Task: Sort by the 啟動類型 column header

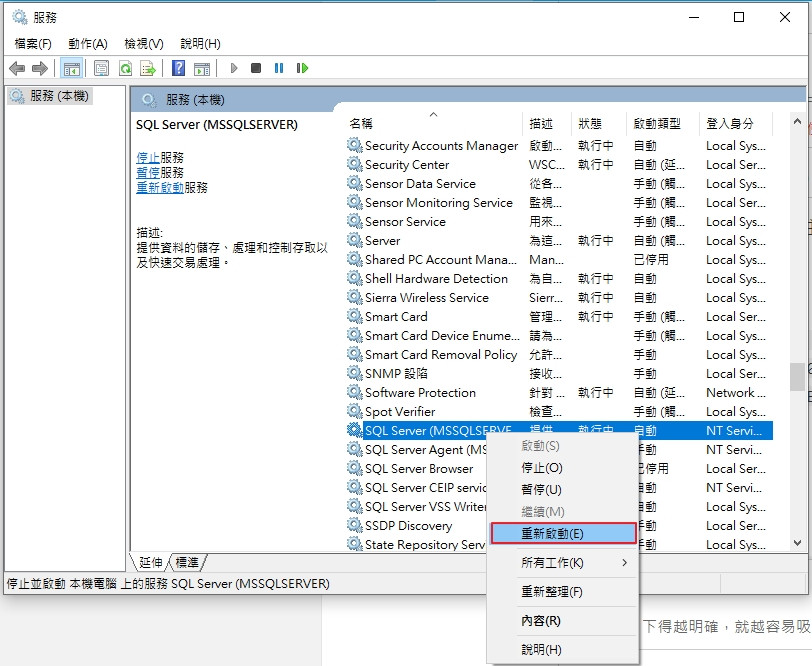Action: (x=662, y=123)
